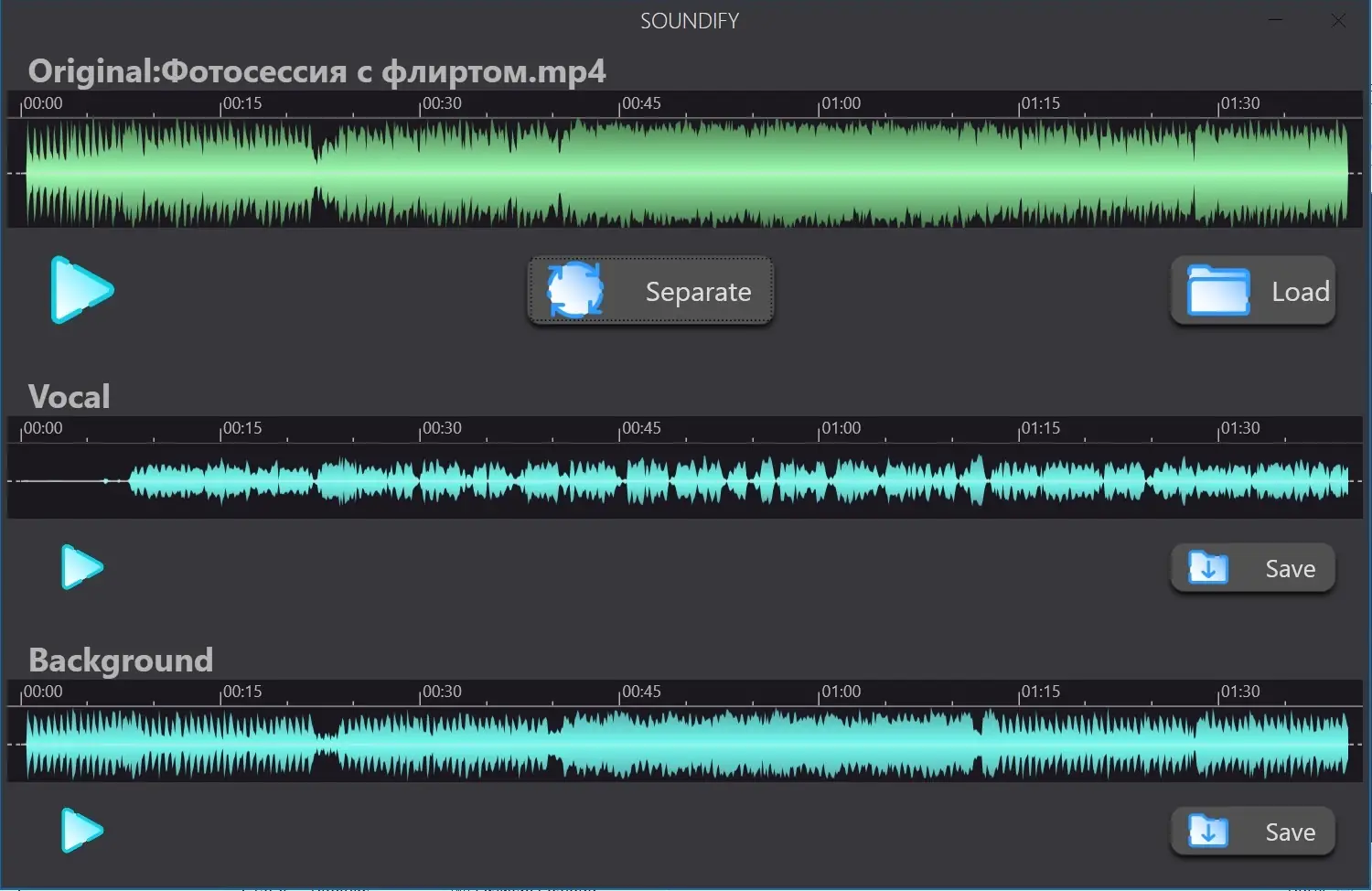Save the Vocal track
Image resolution: width=1372 pixels, height=891 pixels.
point(1253,568)
